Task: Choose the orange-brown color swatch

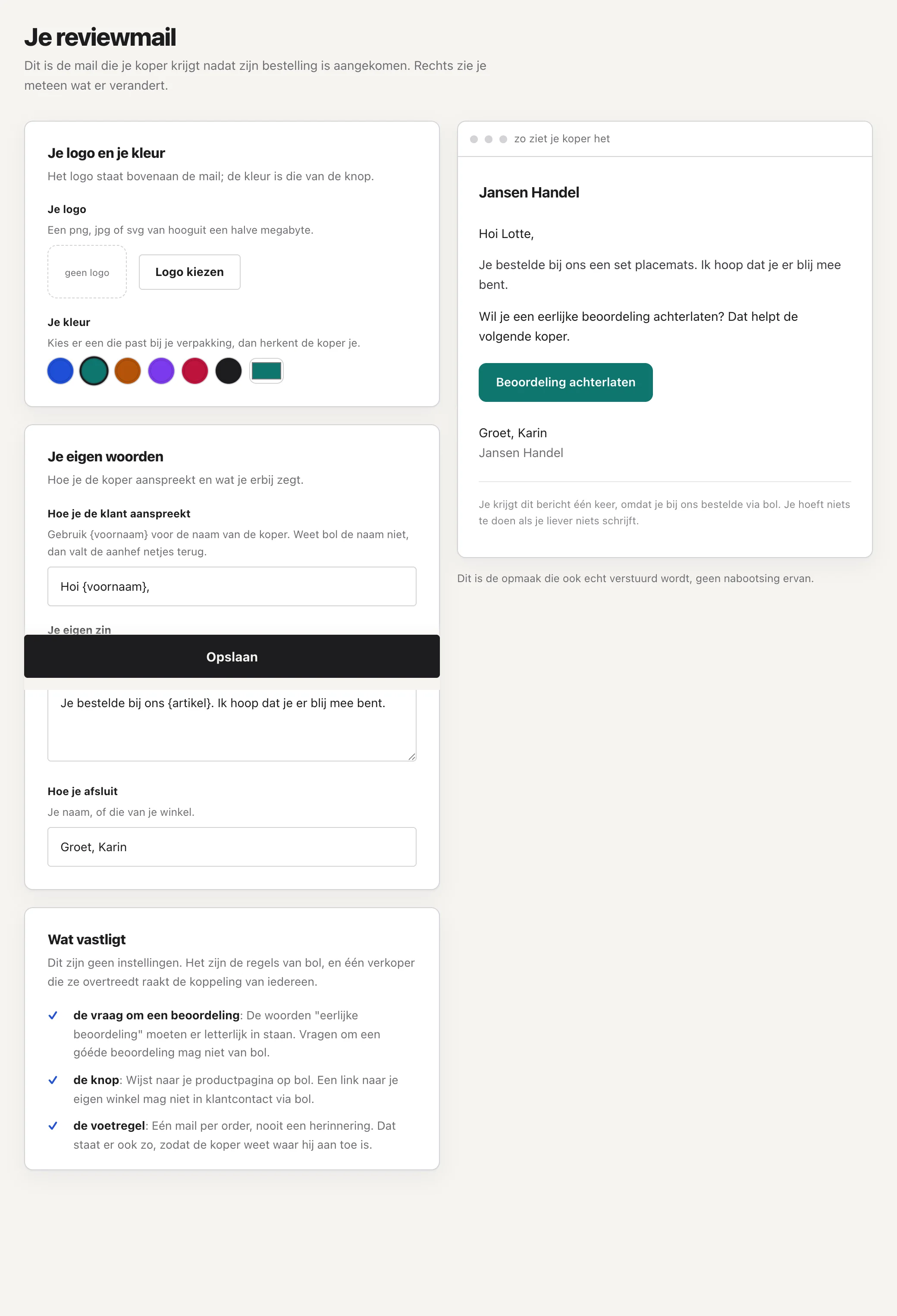Action: point(127,371)
